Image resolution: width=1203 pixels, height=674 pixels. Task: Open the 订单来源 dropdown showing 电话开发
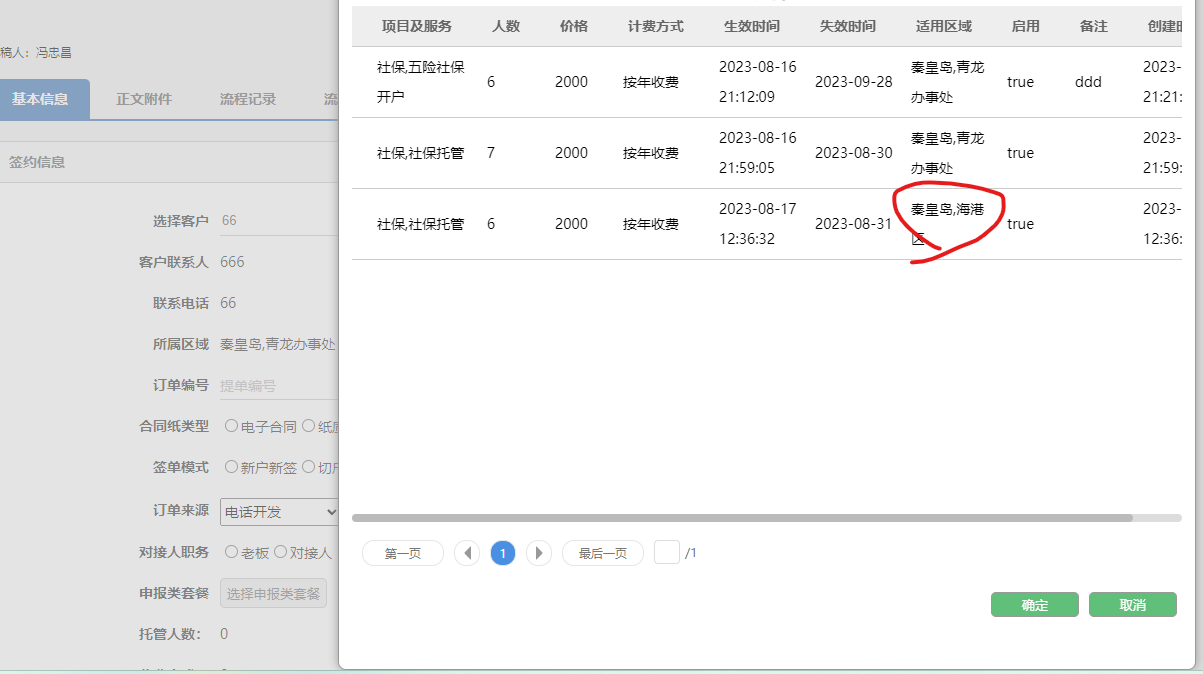pos(279,512)
